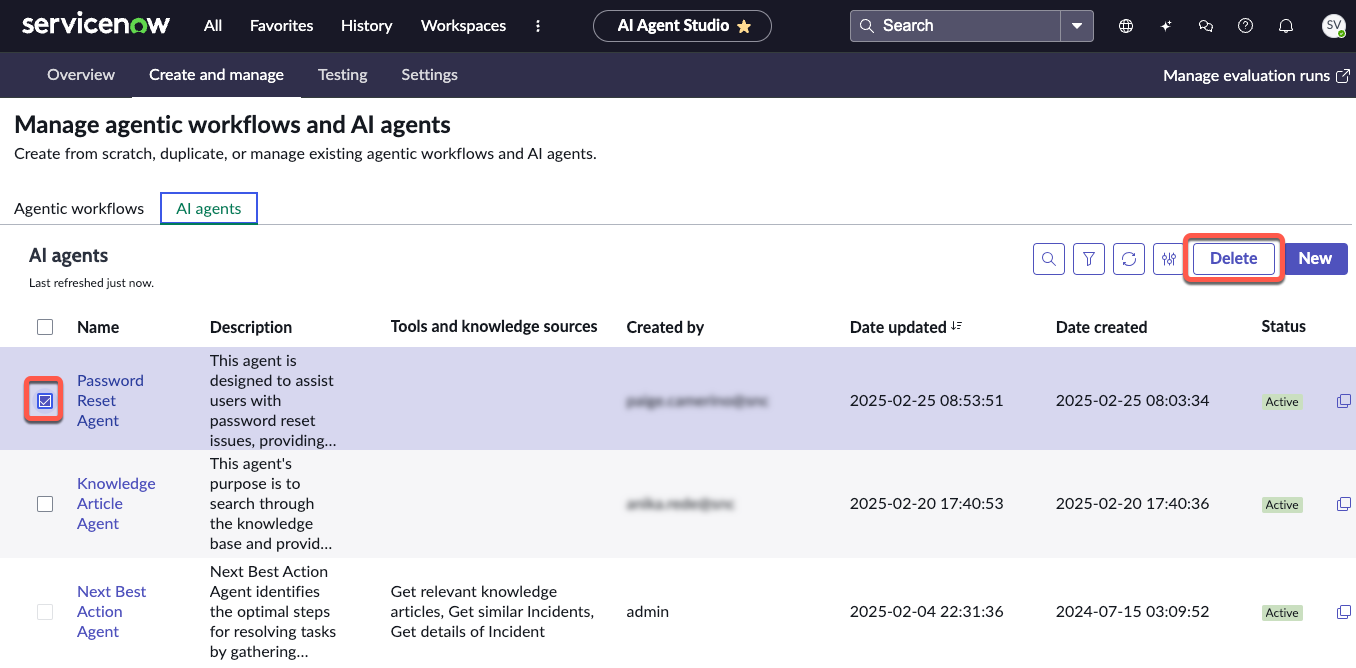Open the AI Agent Studio application pill
The height and width of the screenshot is (668, 1356).
[x=682, y=26]
